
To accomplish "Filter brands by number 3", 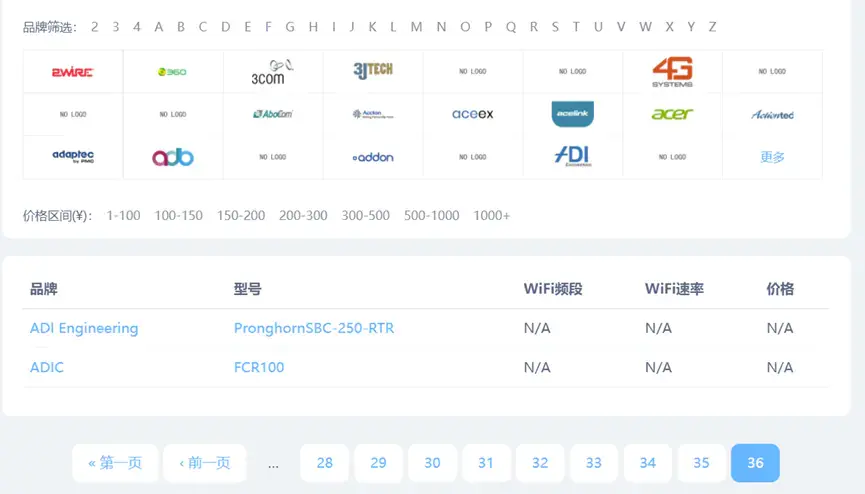I will 116,26.
